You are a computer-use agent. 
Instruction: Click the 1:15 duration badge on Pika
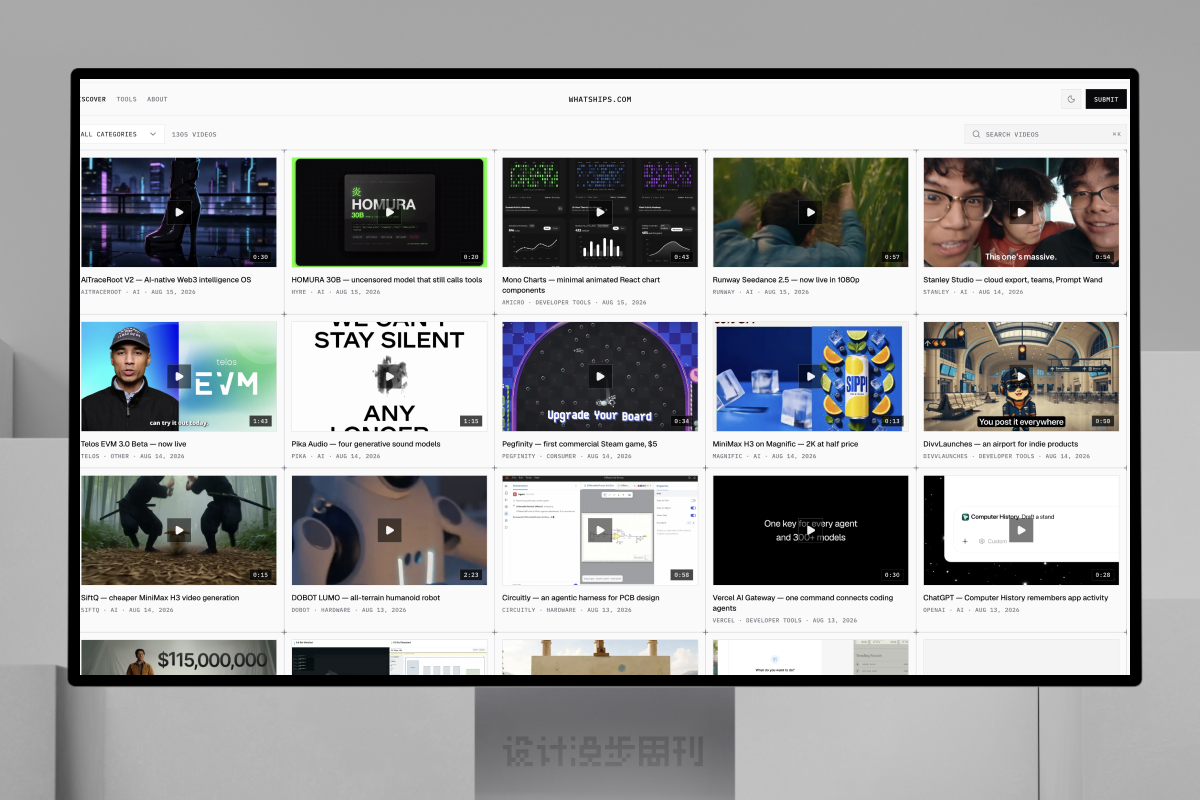(470, 421)
